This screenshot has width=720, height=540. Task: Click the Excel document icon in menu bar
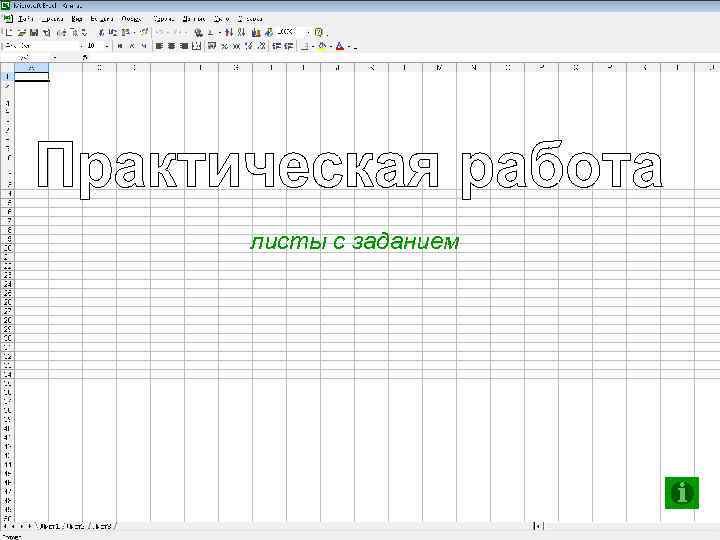(x=8, y=18)
